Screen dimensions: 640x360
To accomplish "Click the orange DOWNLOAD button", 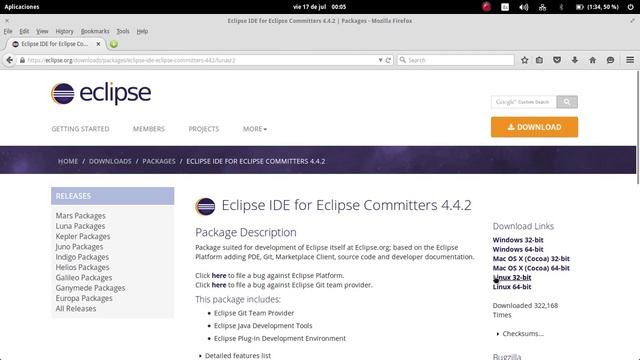I will [534, 127].
